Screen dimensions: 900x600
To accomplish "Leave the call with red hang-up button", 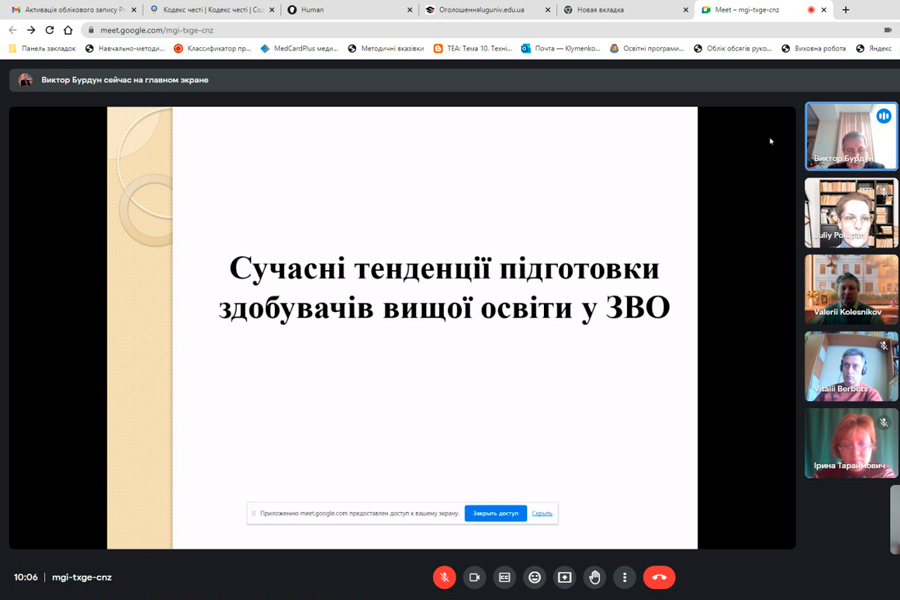I will [x=659, y=577].
